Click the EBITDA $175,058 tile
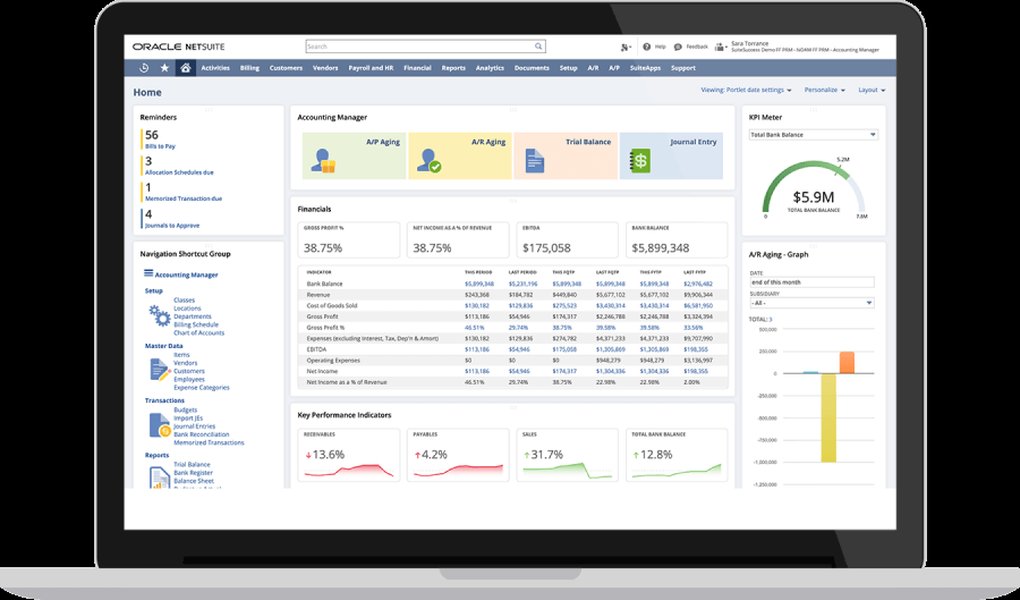This screenshot has height=600, width=1020. click(x=567, y=240)
